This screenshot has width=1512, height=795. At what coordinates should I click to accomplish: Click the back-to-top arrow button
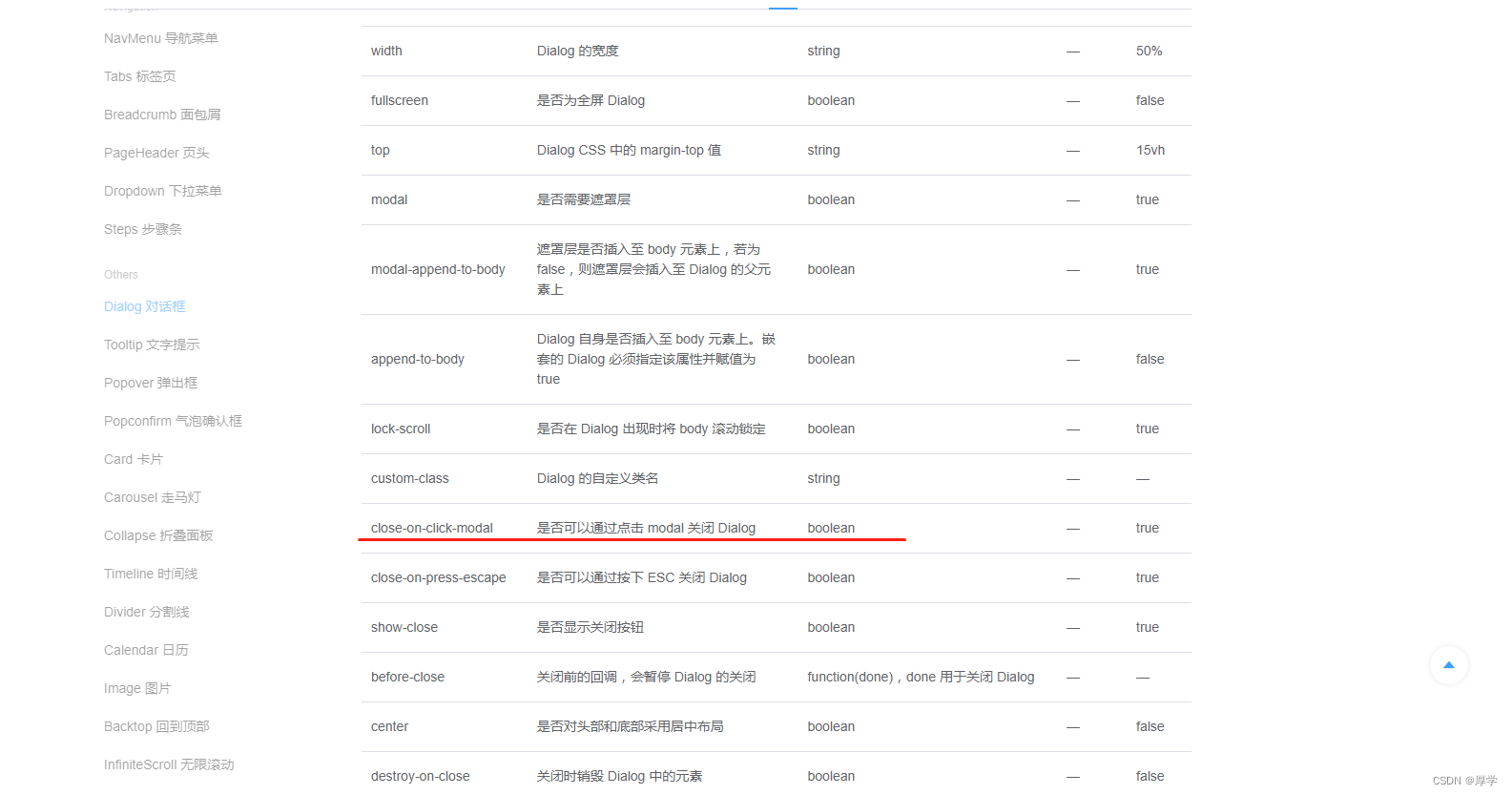coord(1448,665)
